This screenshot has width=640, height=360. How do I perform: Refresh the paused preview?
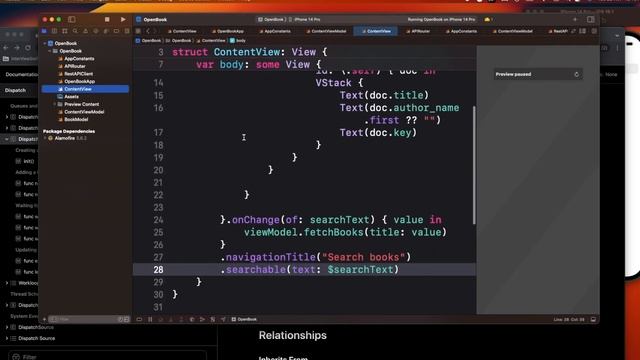pyautogui.click(x=576, y=74)
